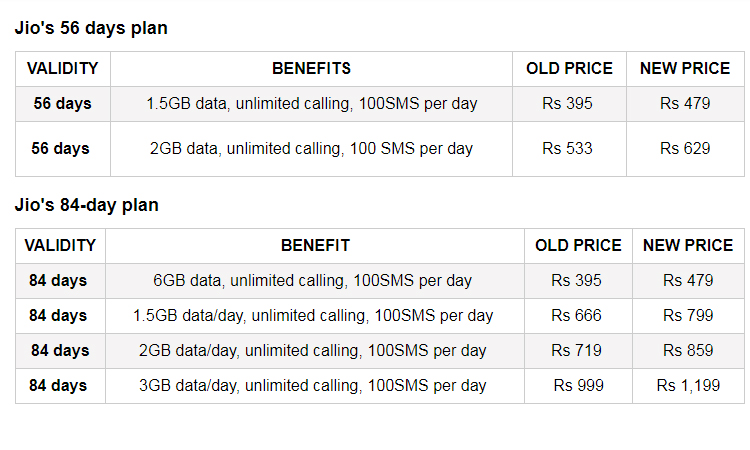
Task: Click the Rs 533 old price cell
Action: pyautogui.click(x=569, y=149)
